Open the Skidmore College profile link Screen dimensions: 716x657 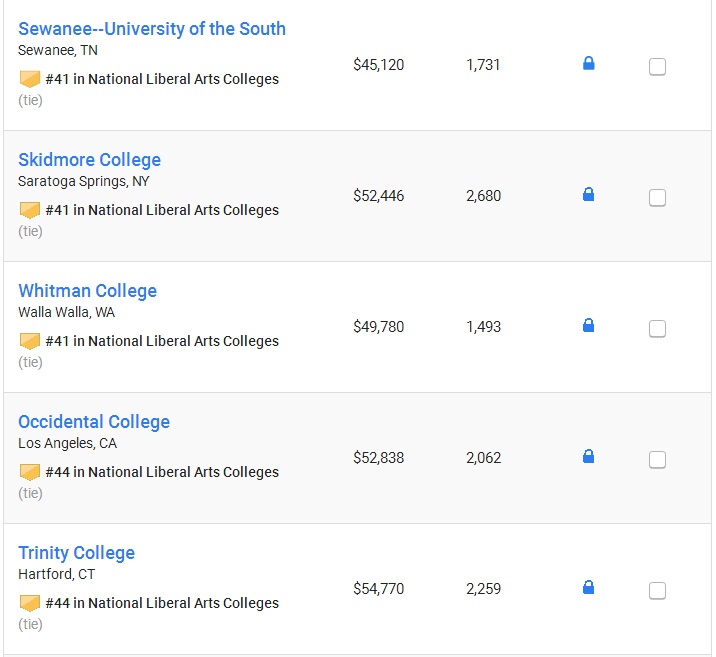click(x=90, y=160)
